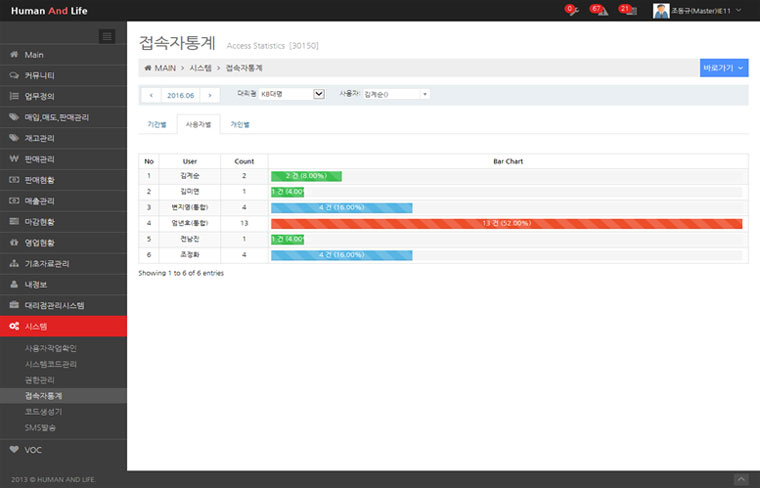Go to next month with right arrow
The width and height of the screenshot is (760, 488).
tap(210, 95)
